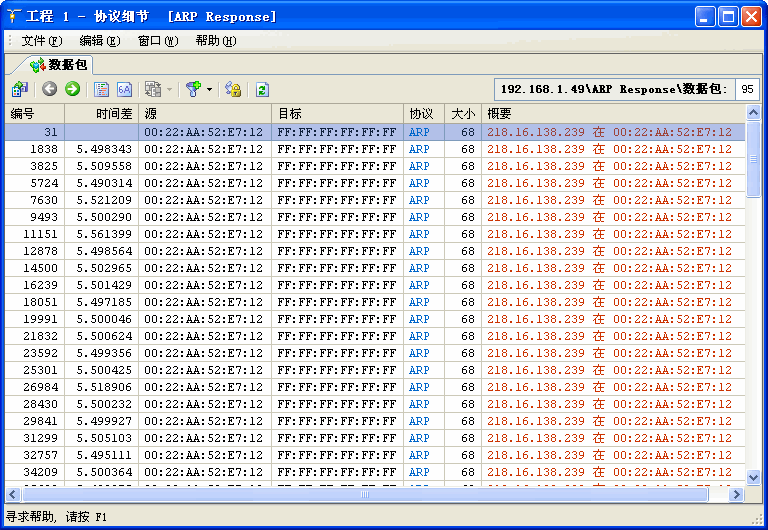Click the horizontal scrollbar thumb

click(x=364, y=494)
